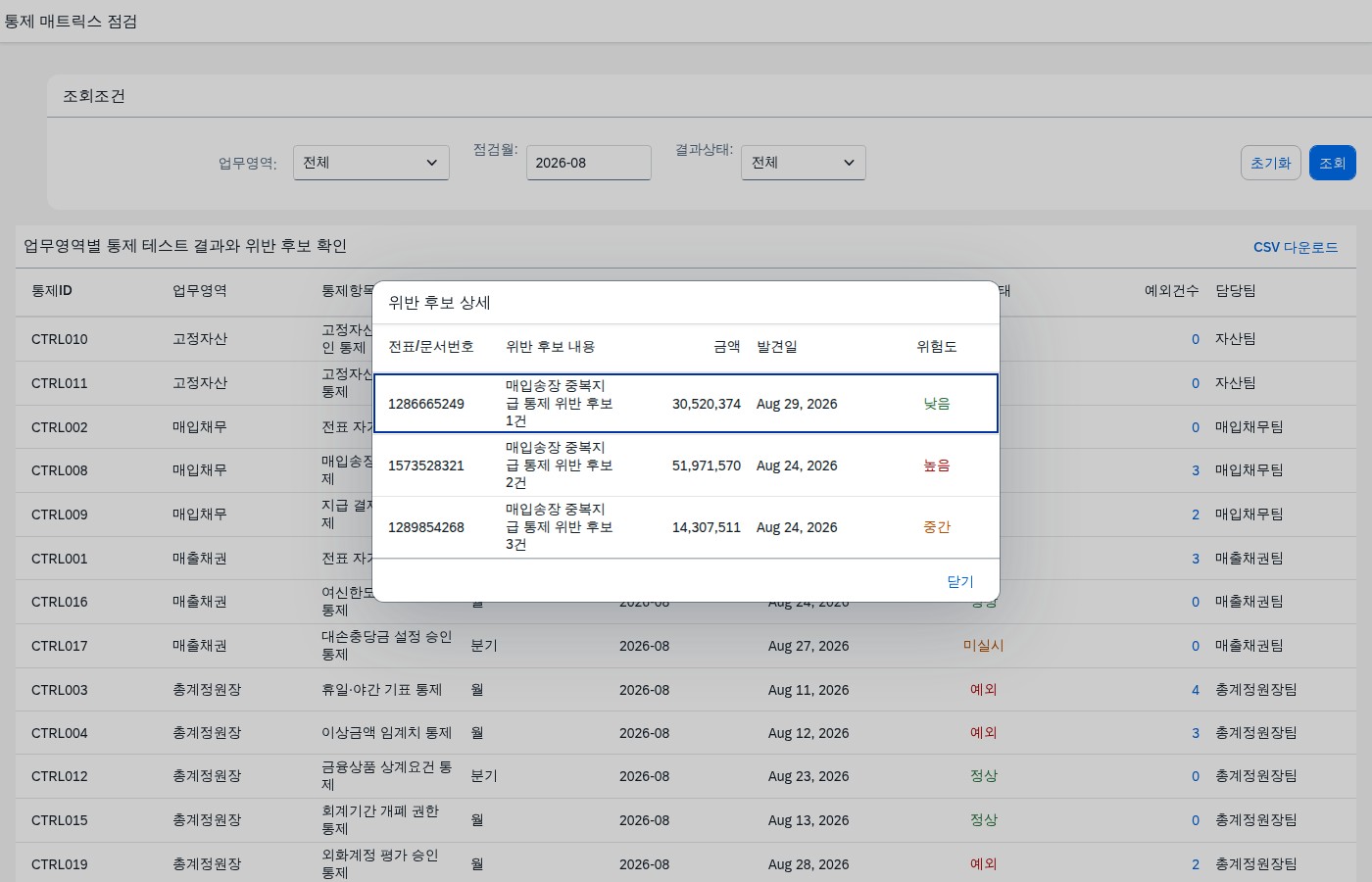Open exception count 3 for CTRL008
Screen dimensions: 1372x882
1196,470
